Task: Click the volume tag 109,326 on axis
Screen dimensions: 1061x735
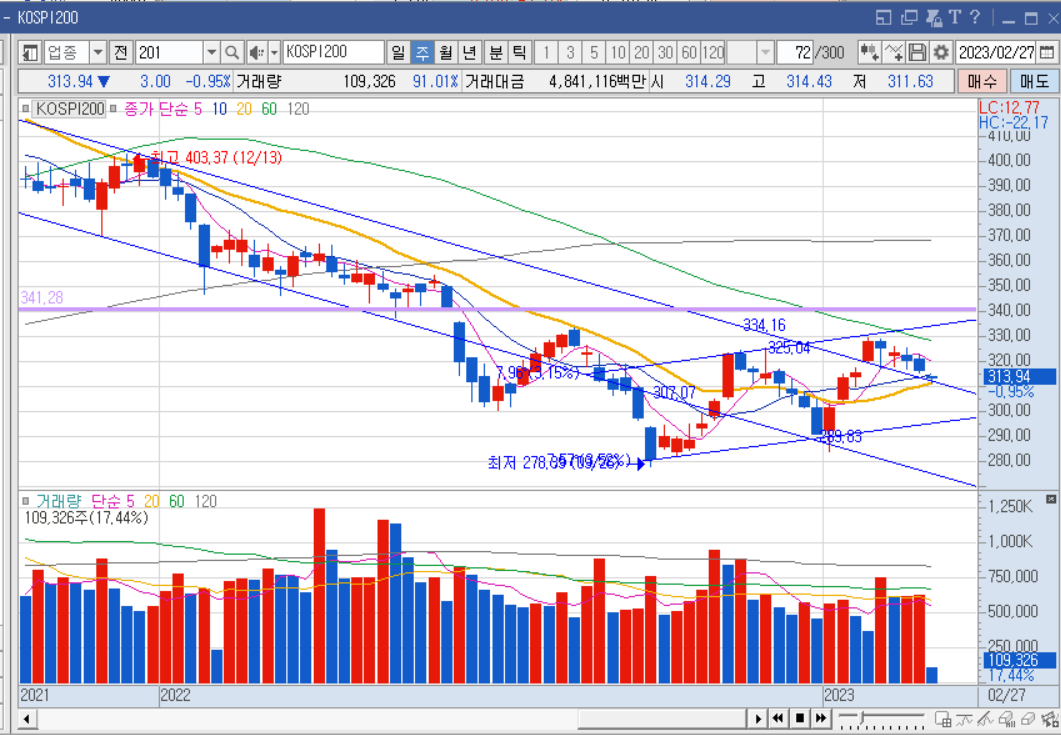Action: [1019, 660]
